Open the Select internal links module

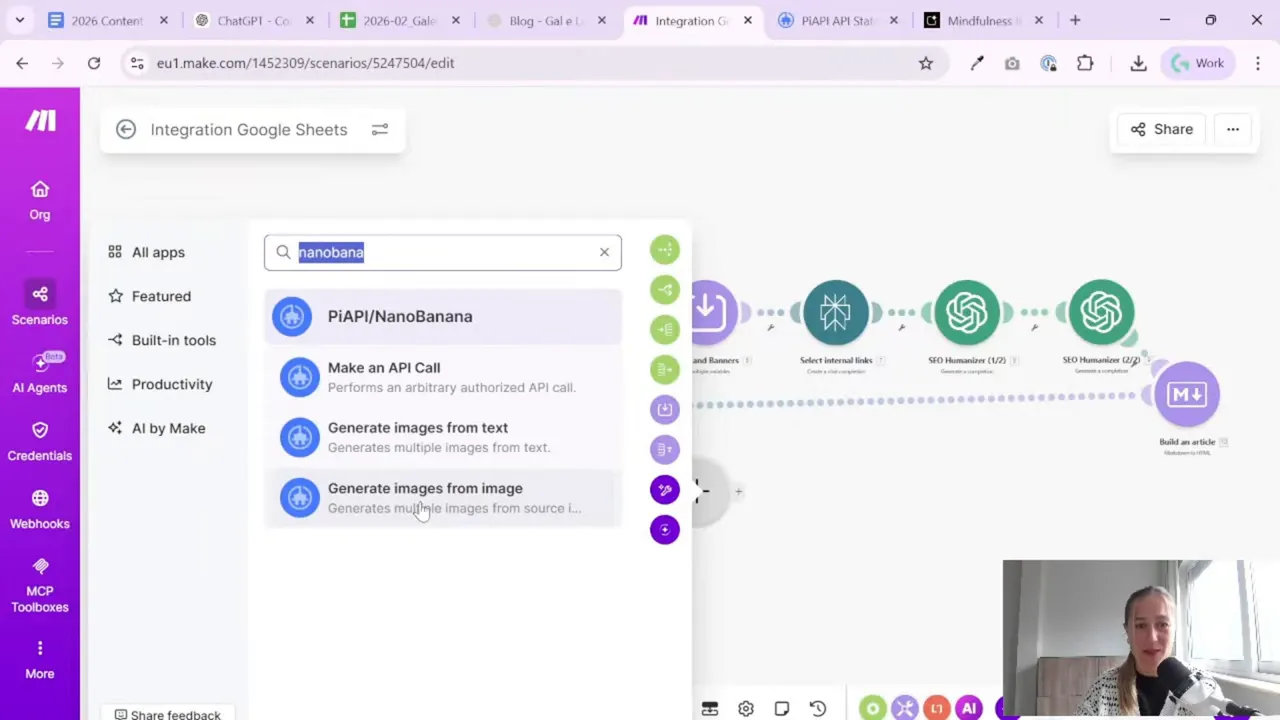(x=836, y=312)
